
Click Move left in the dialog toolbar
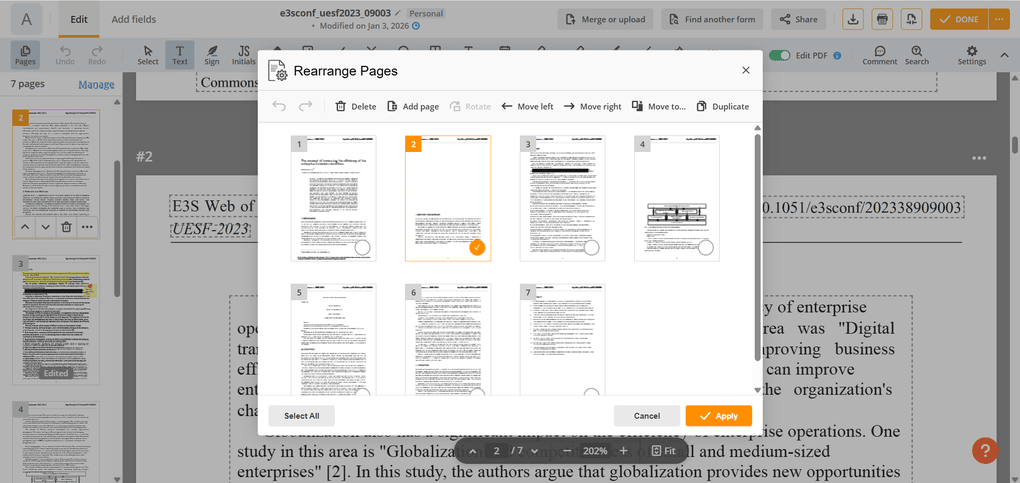coord(527,106)
